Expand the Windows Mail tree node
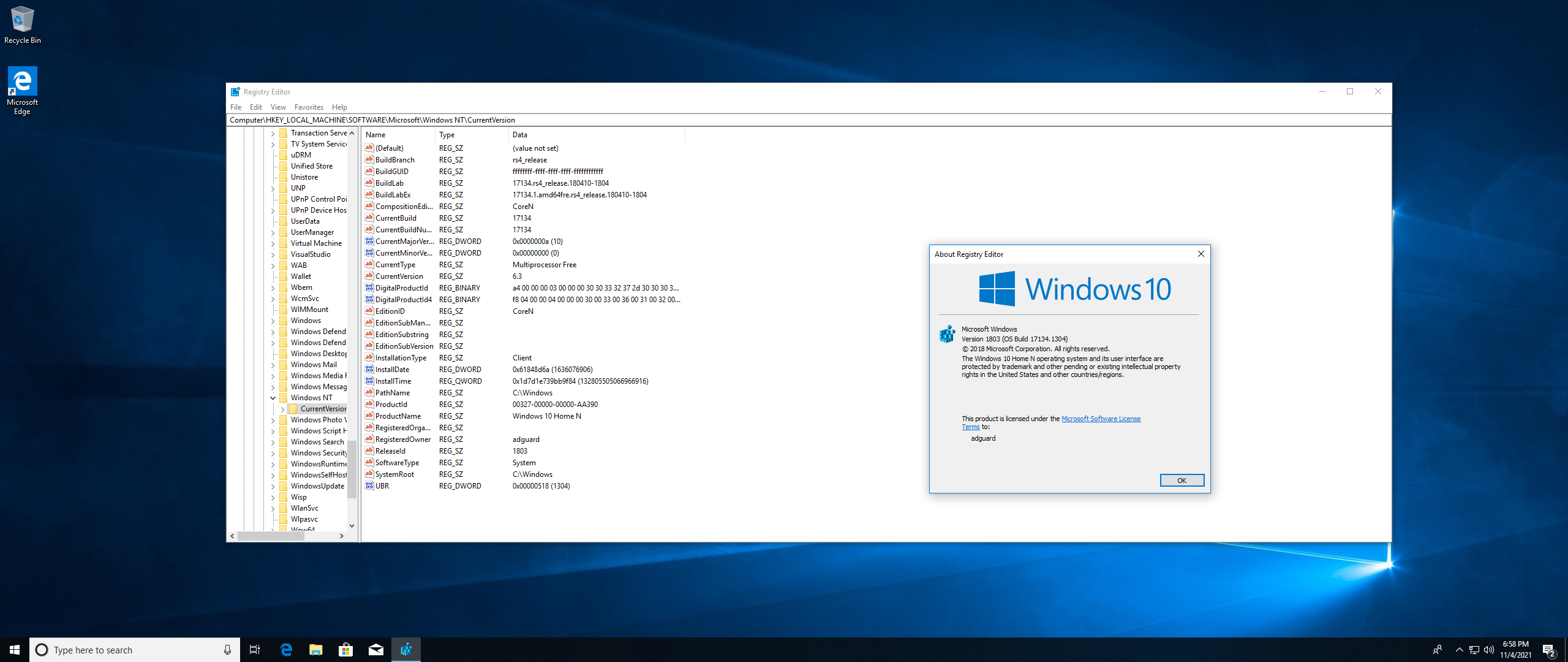The height and width of the screenshot is (662, 1568). [x=273, y=365]
